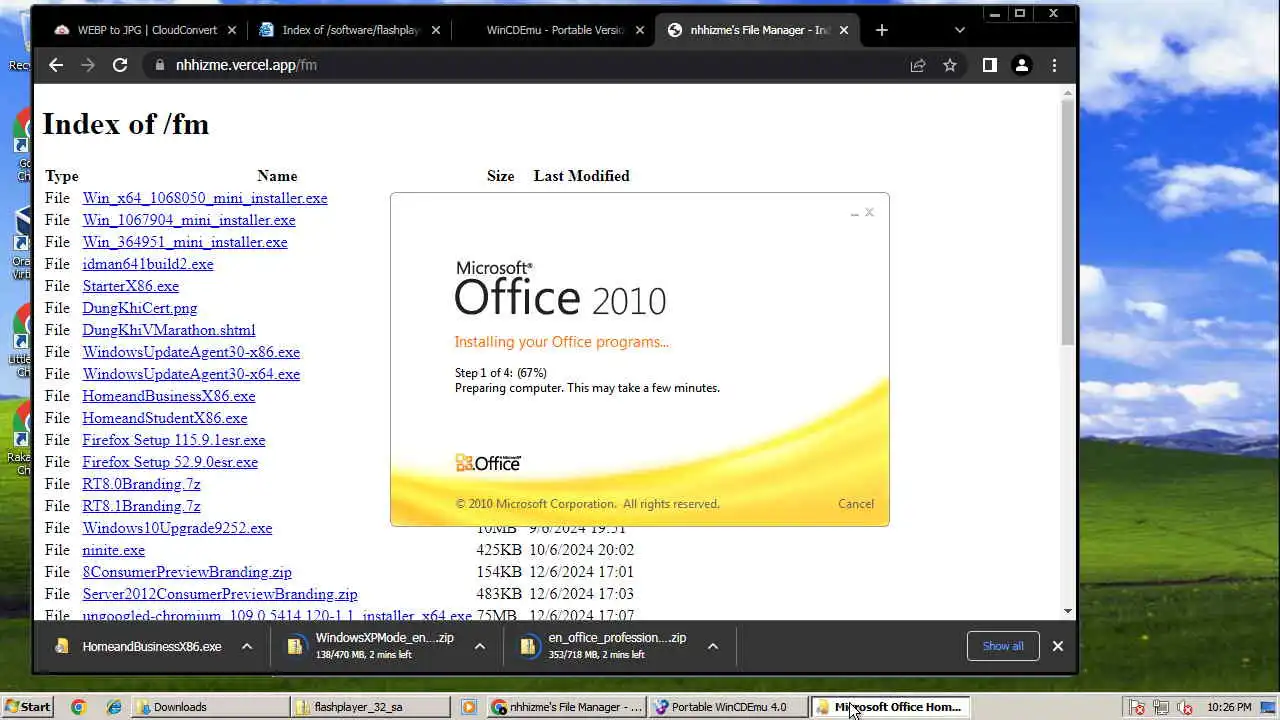The image size is (1280, 720).
Task: Launch Chrome from the taskbar quick launch
Action: click(79, 707)
